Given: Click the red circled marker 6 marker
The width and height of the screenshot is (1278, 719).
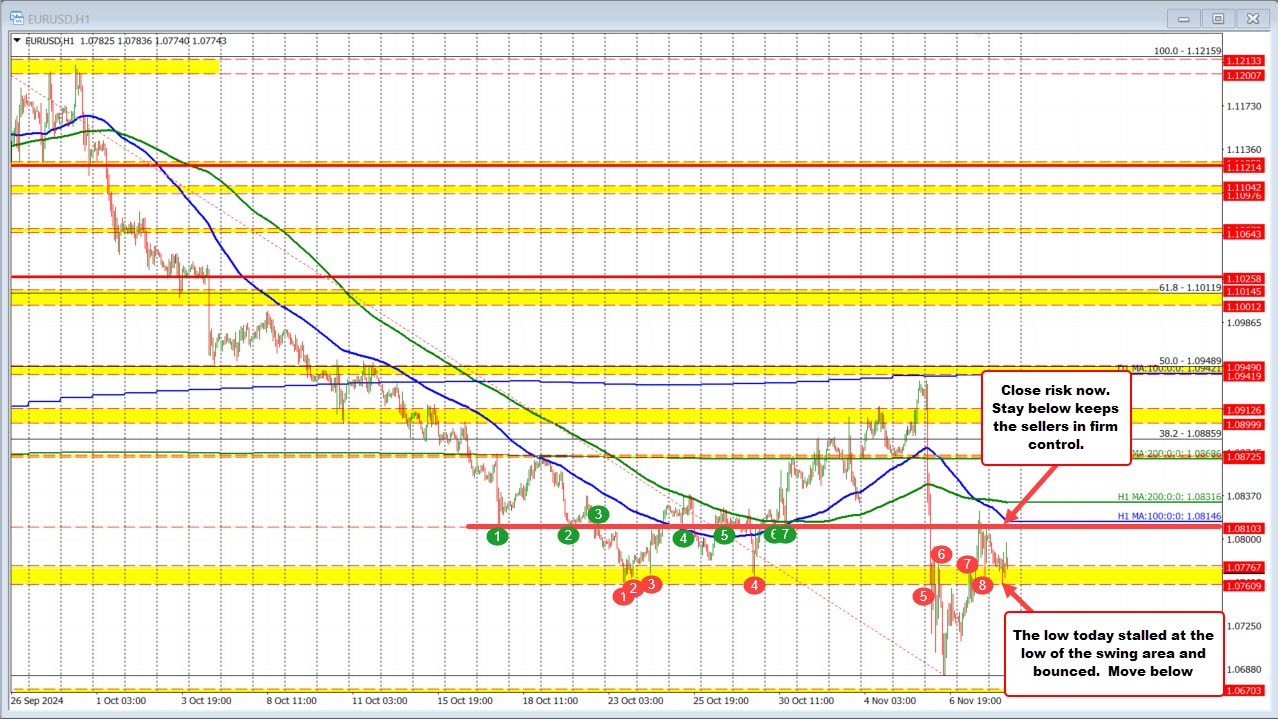Looking at the screenshot, I should pos(940,552).
